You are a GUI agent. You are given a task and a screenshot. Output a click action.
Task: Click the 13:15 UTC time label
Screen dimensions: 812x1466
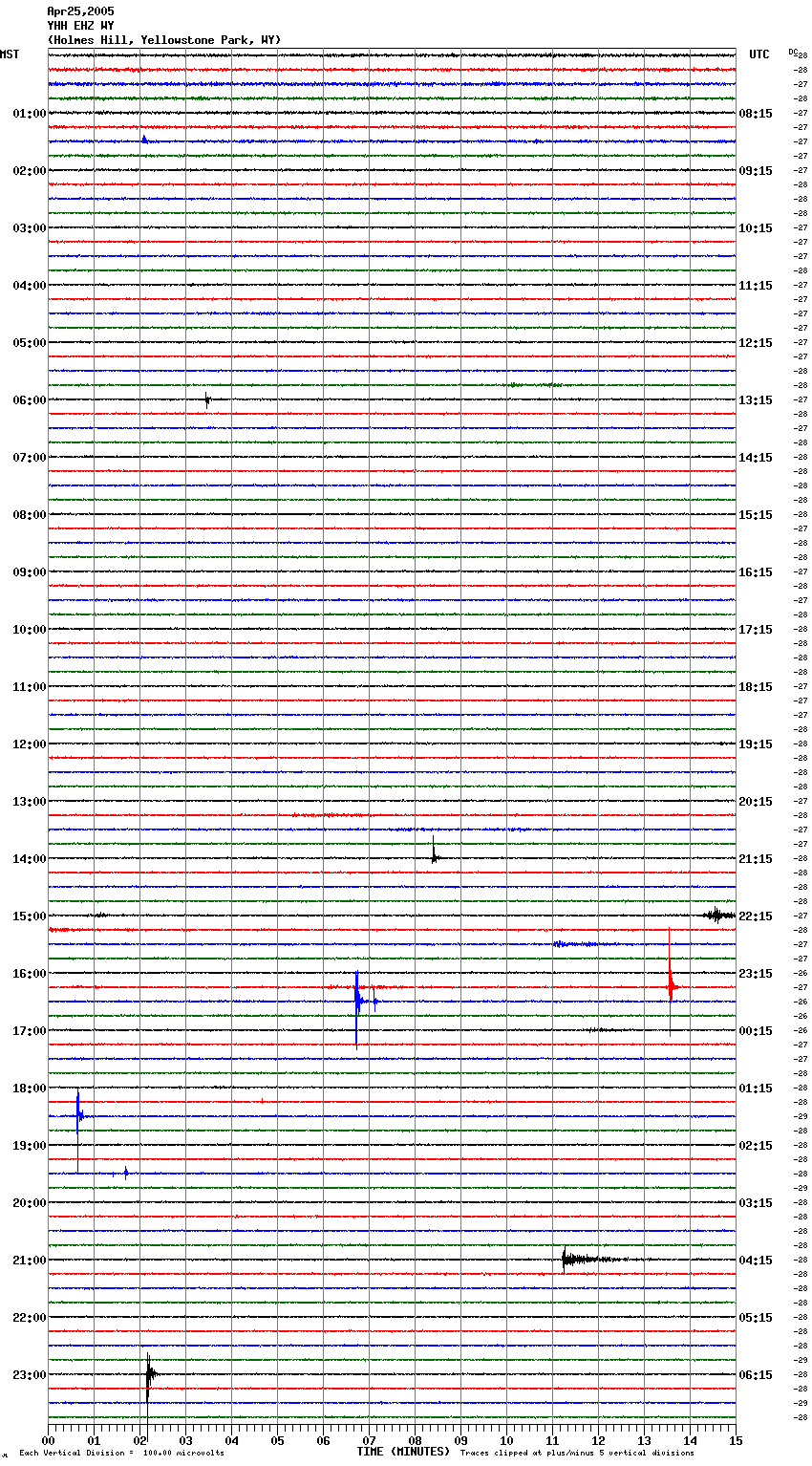[756, 400]
